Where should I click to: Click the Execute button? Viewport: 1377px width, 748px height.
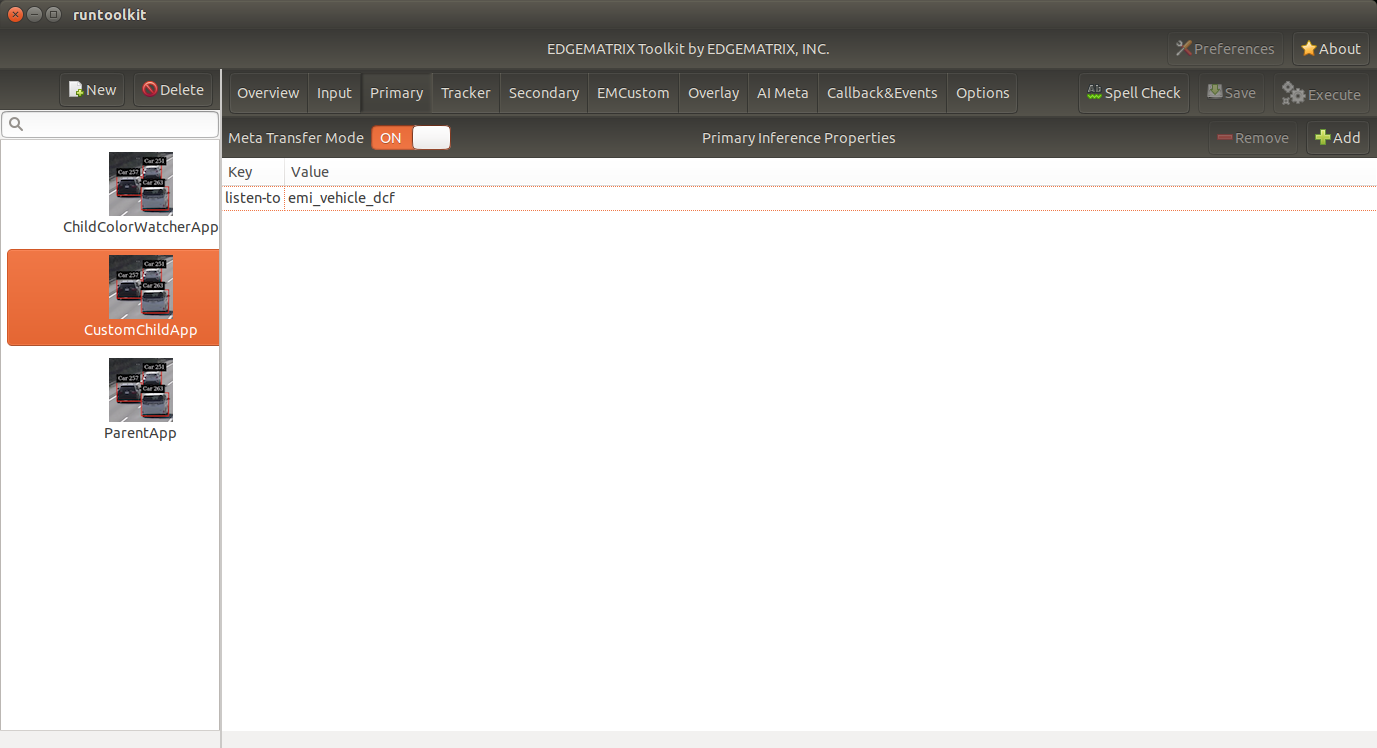[x=1321, y=94]
